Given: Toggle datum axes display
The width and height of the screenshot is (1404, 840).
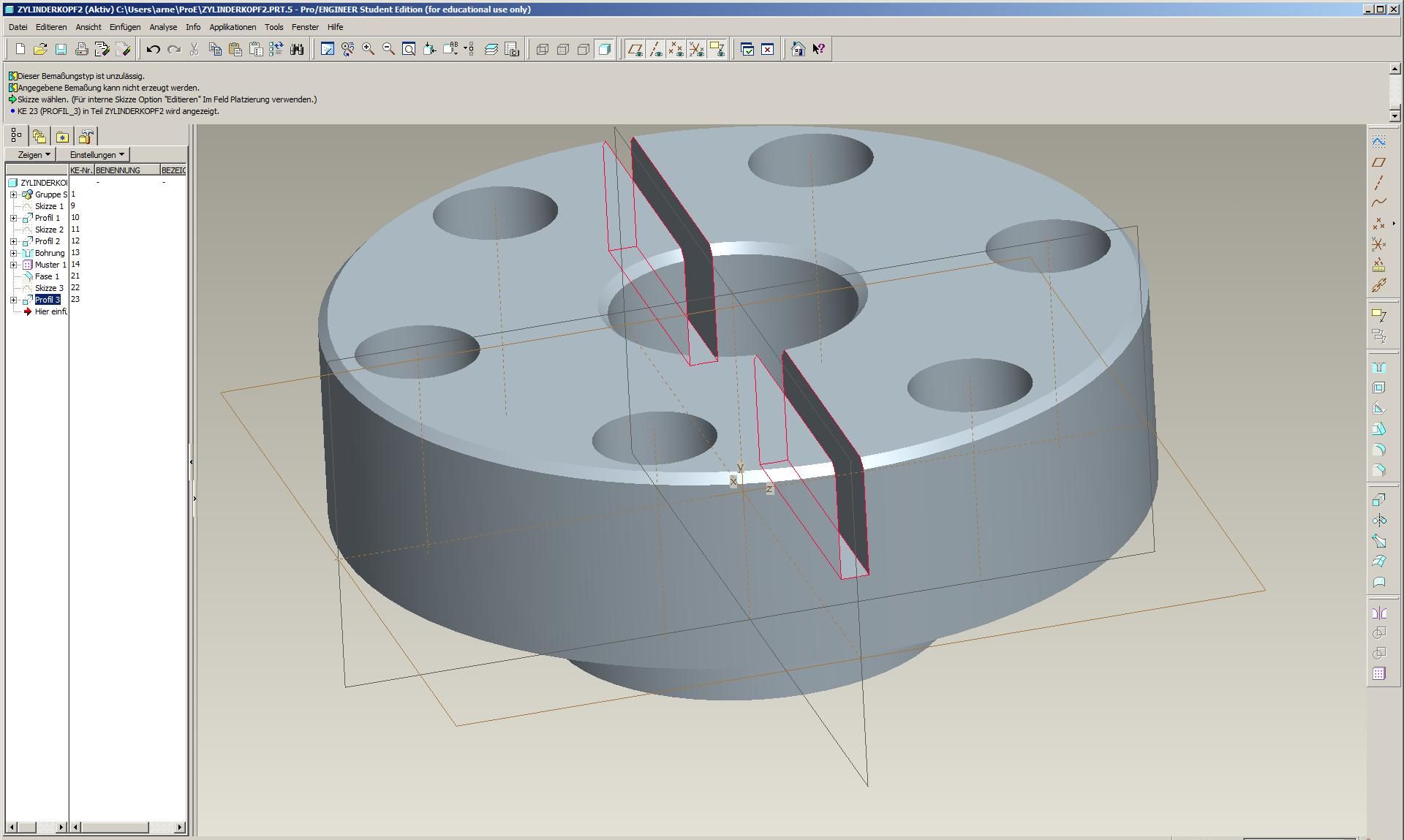Looking at the screenshot, I should tap(655, 49).
